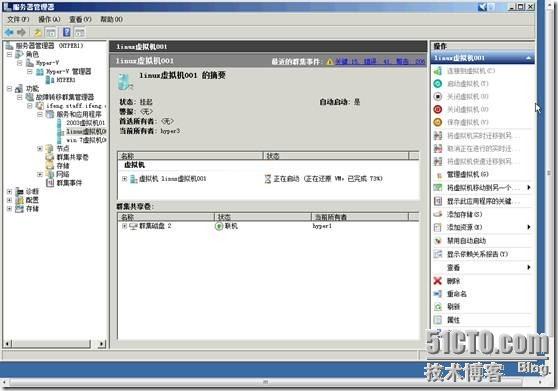Expand the 虚拟机 linux虚拟机001 resource row

125,179
